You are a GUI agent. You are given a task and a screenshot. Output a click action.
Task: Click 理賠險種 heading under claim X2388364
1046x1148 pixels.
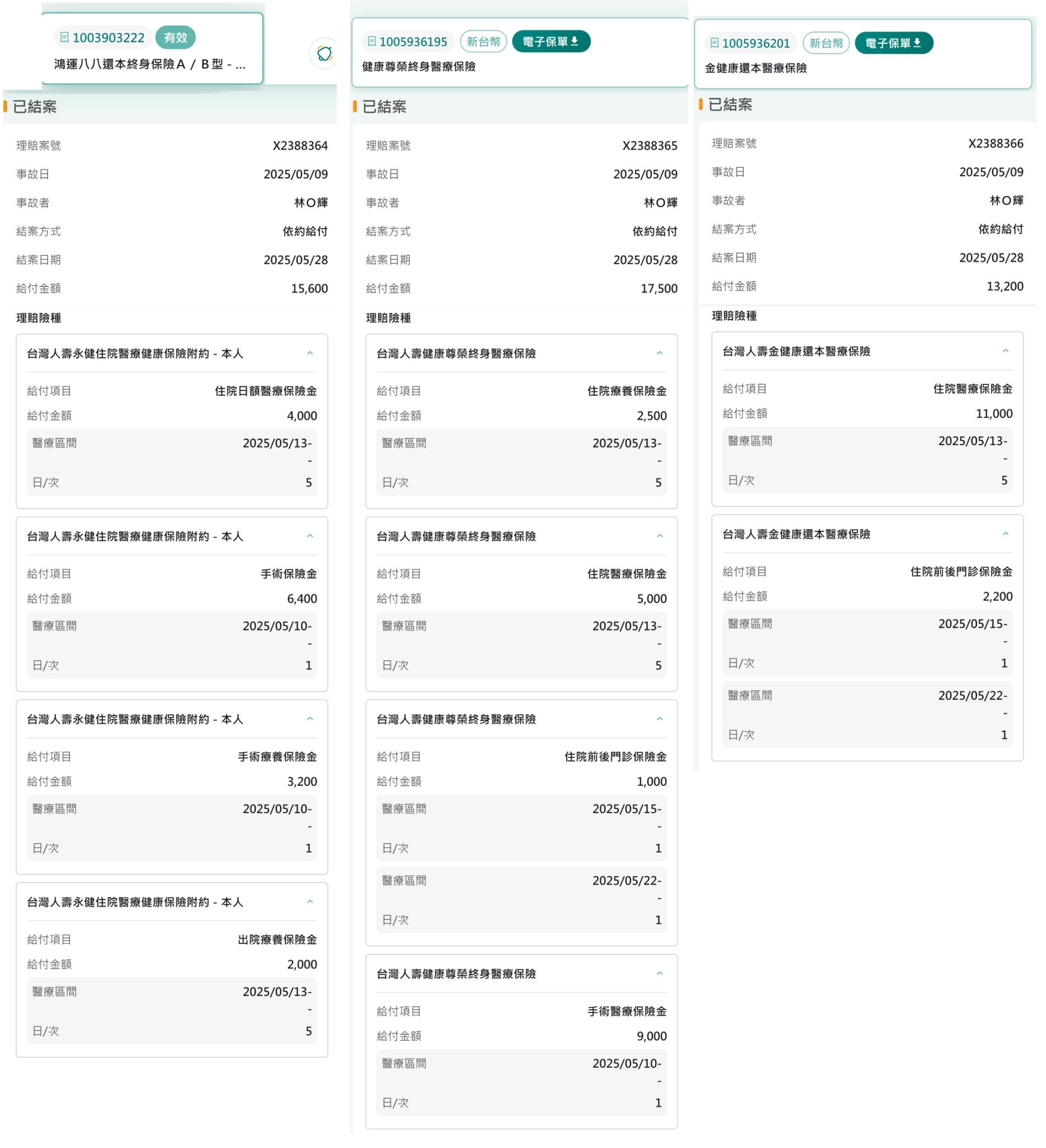coord(39,318)
